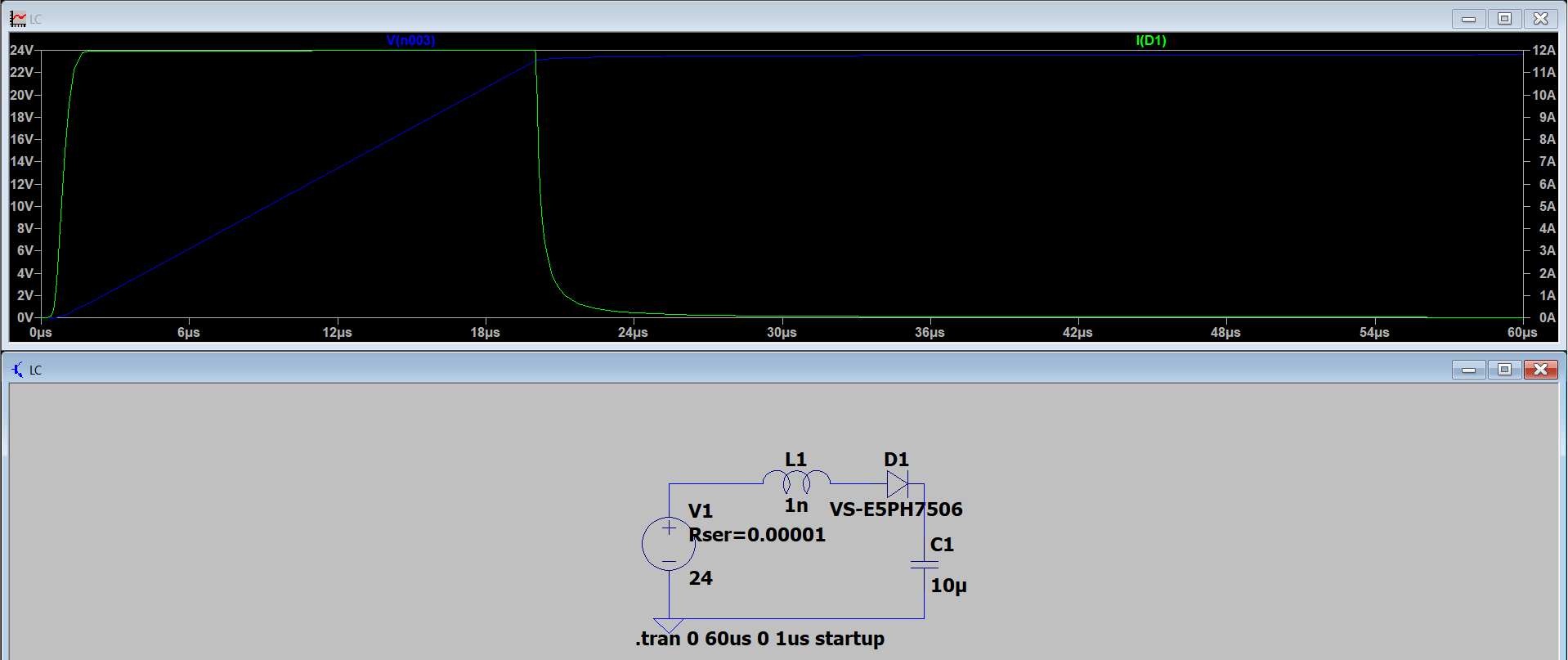Click the 24 voltage value of V1
The image size is (1568, 660).
coord(701,578)
